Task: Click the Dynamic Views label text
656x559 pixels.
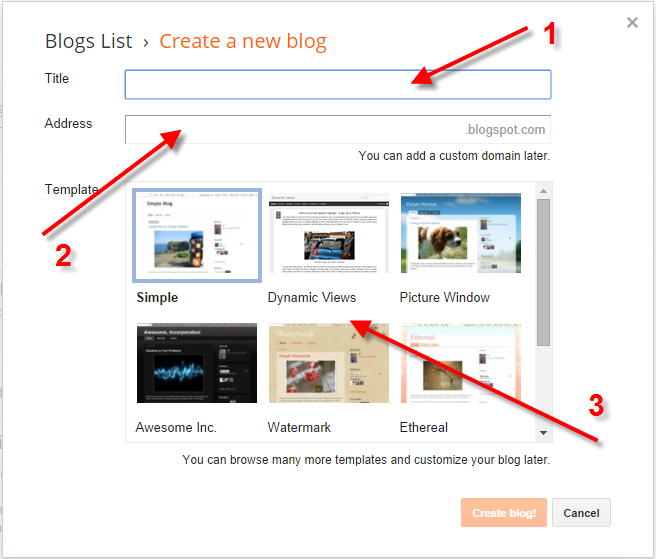Action: click(312, 297)
